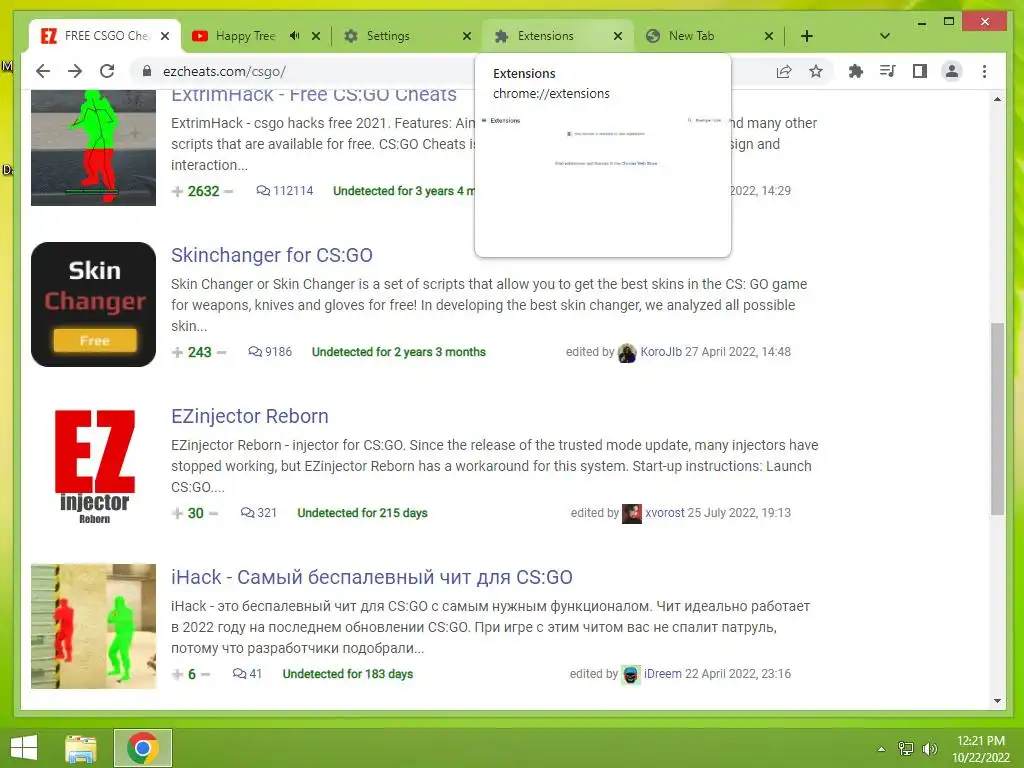The height and width of the screenshot is (768, 1024).
Task: Downvote EZinjector Reborn with minus icon
Action: pyautogui.click(x=213, y=513)
